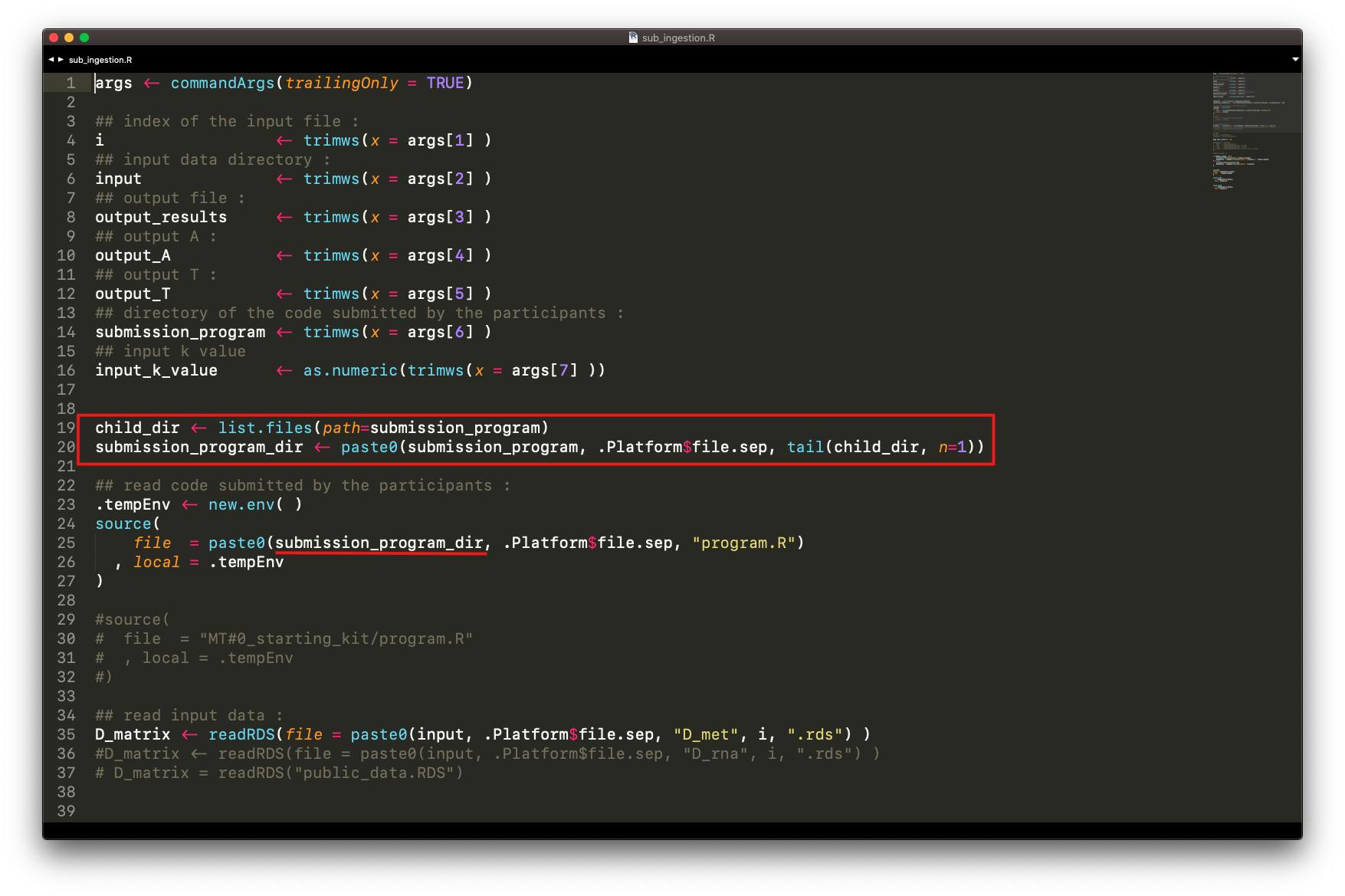Screen dimensions: 1345x896
Task: Click the next tab right arrow
Action: point(61,60)
